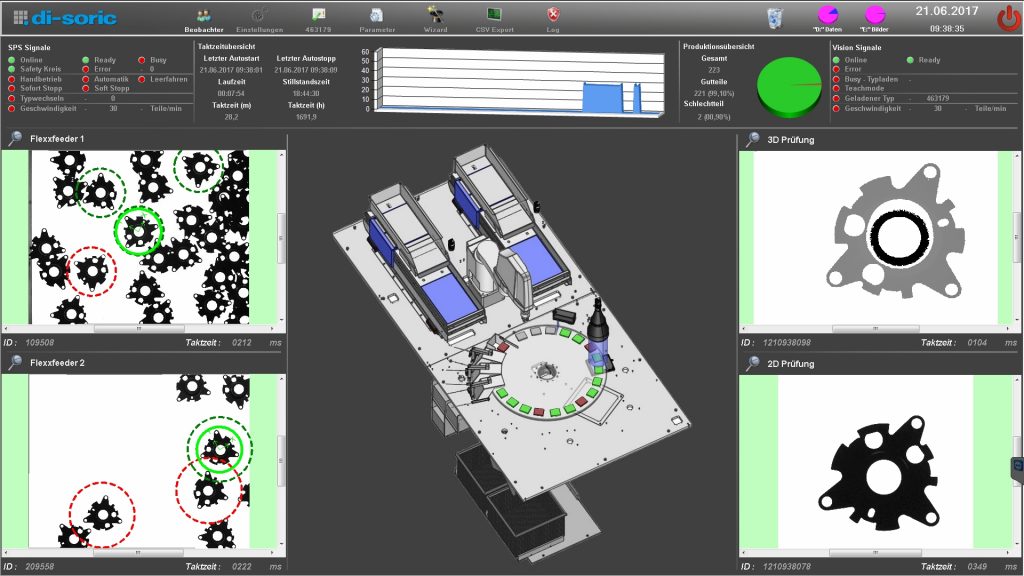Click the Teachmode indicator in Vision Signale
The height and width of the screenshot is (576, 1024).
coord(836,88)
